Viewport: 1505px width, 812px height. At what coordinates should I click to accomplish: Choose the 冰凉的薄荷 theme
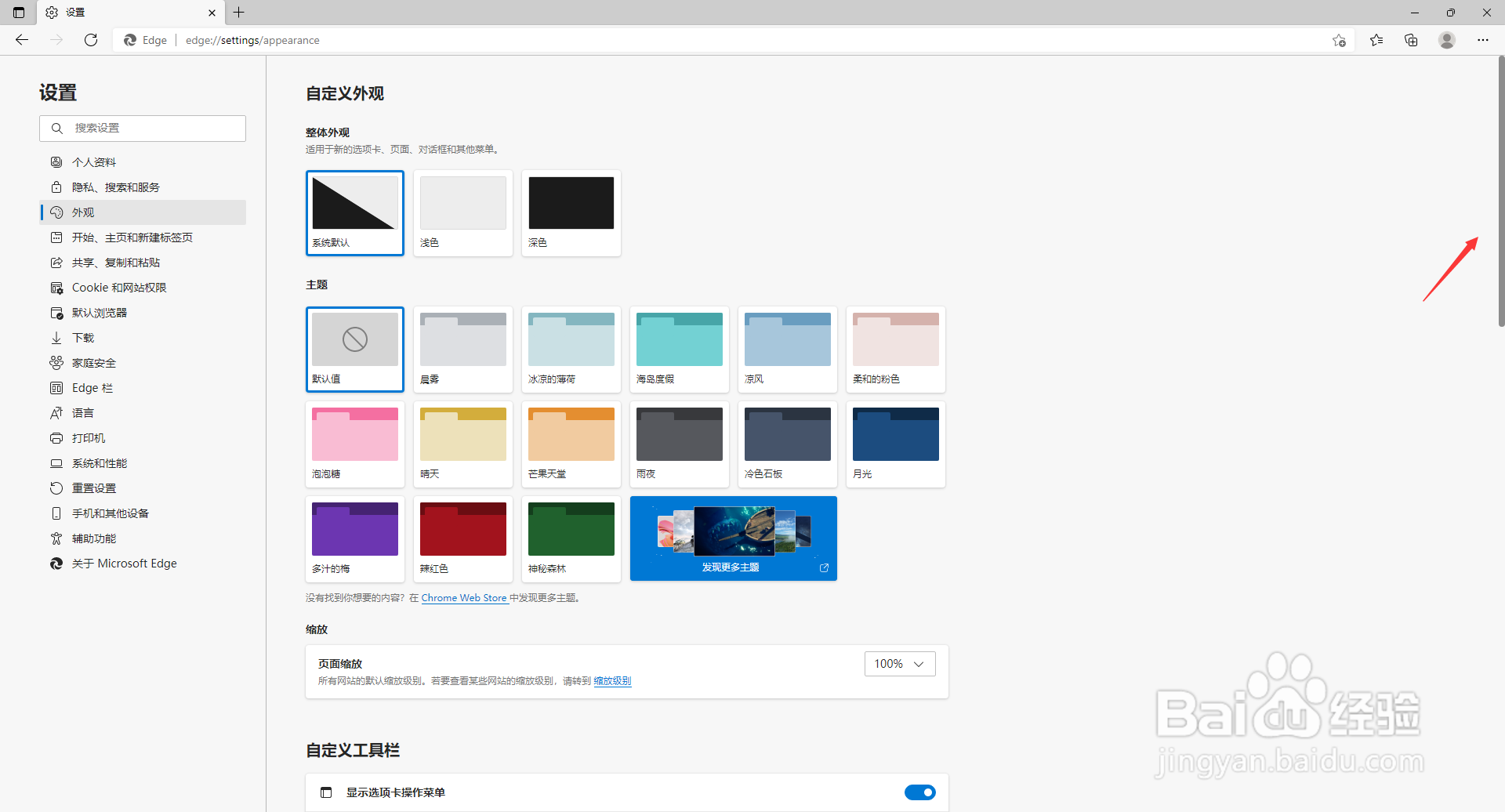click(571, 350)
